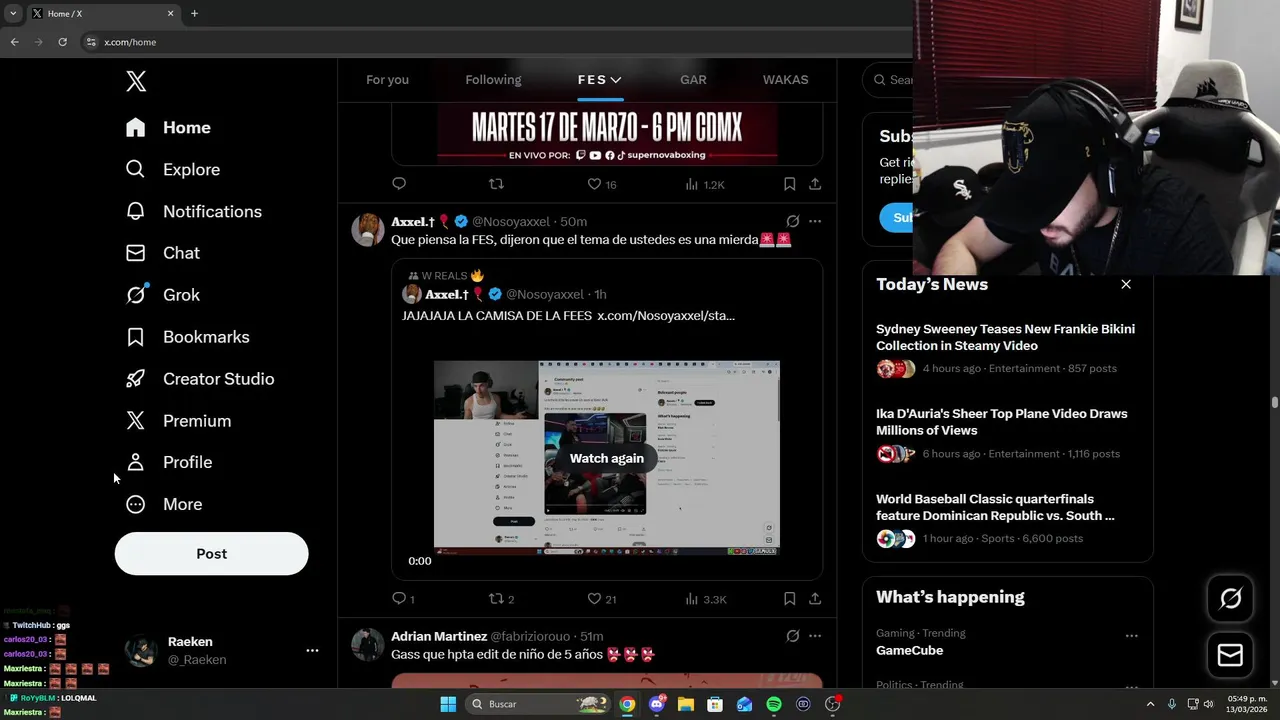Show hidden system tray icons

coord(1150,704)
